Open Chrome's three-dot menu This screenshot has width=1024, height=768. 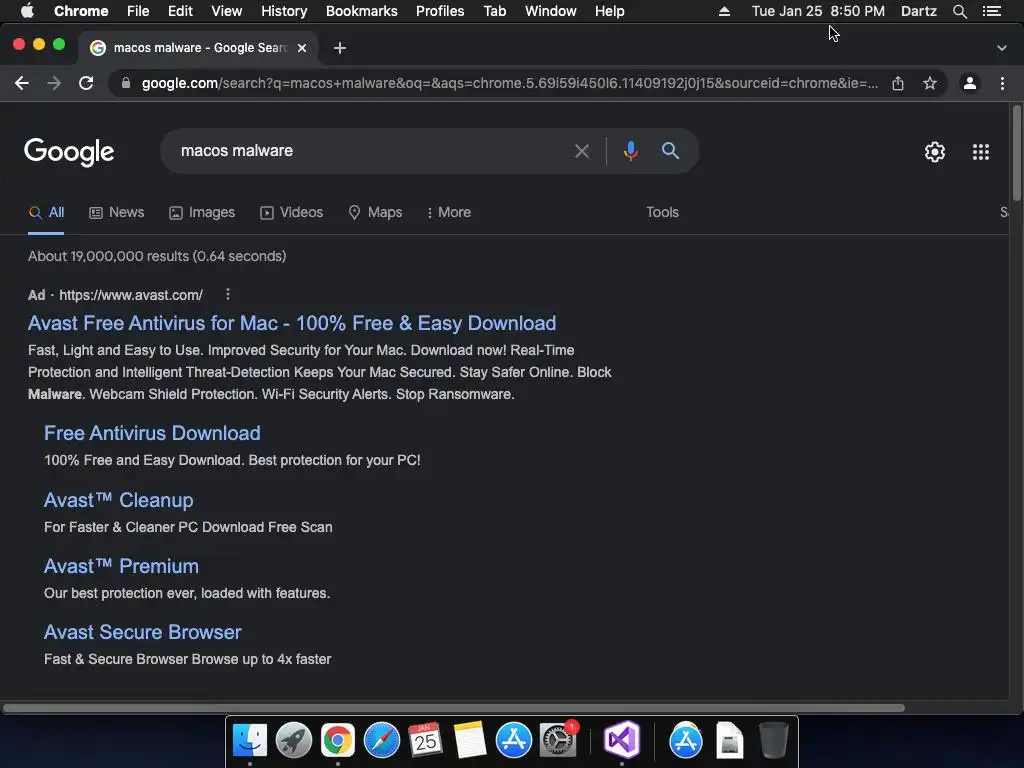pos(1002,83)
